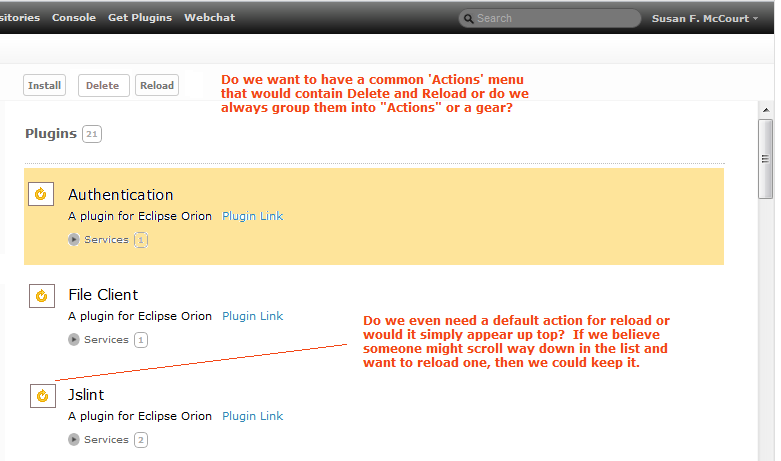Expand Services under Jslint
Screen dimensions: 781x461
pos(74,440)
